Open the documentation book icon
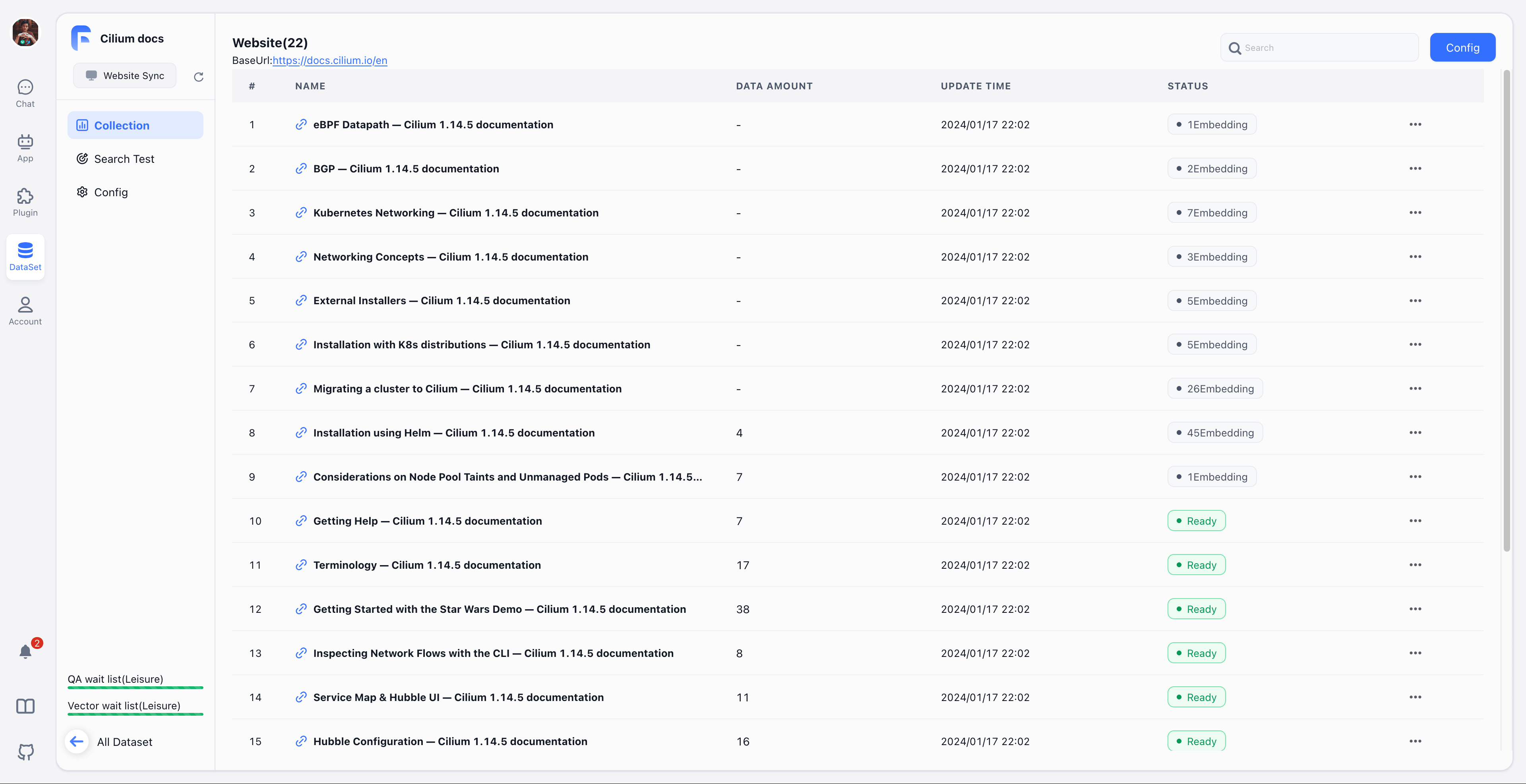Viewport: 1526px width, 784px height. click(25, 706)
